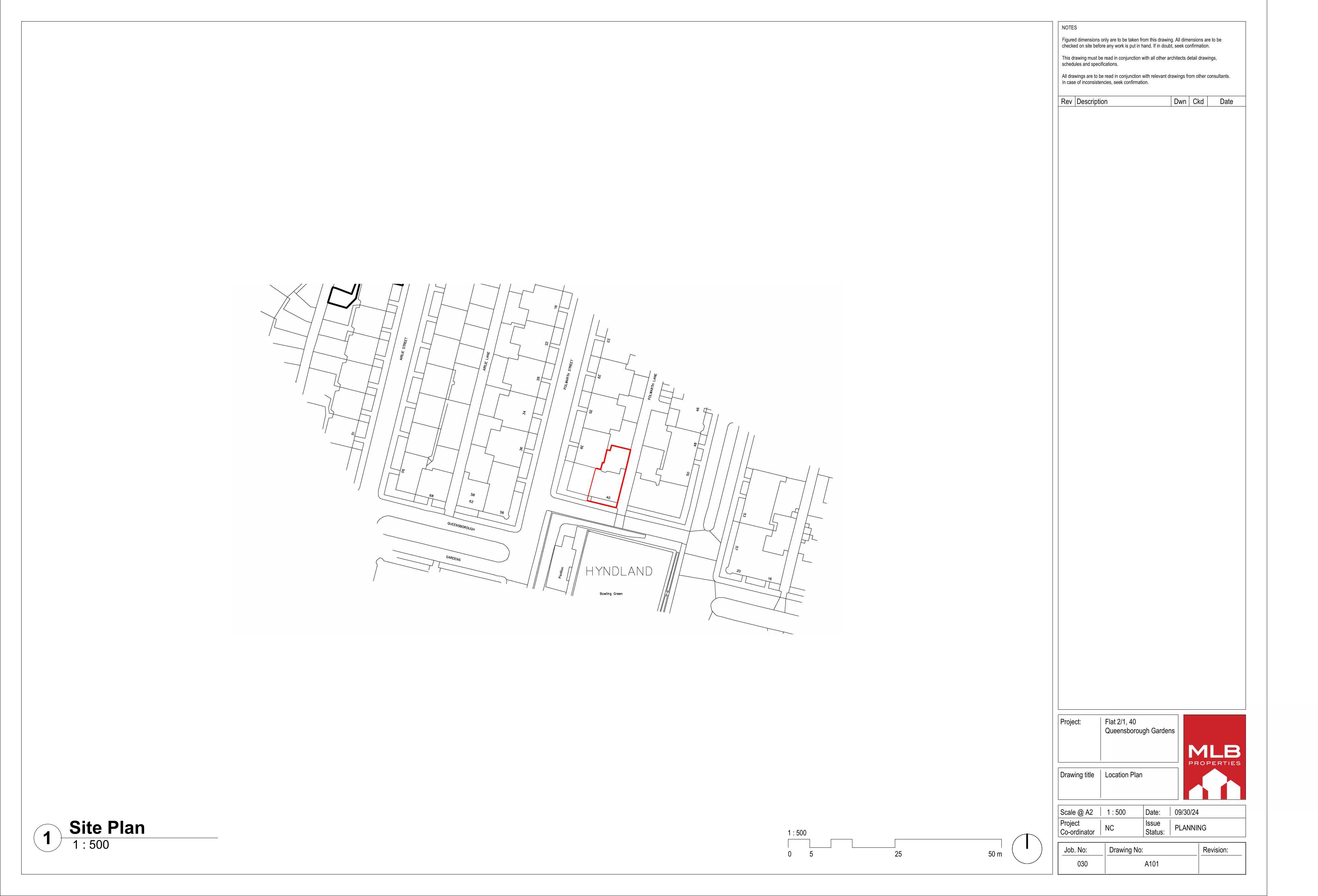
Task: Click the 'Job. No:' label
Action: (1075, 850)
